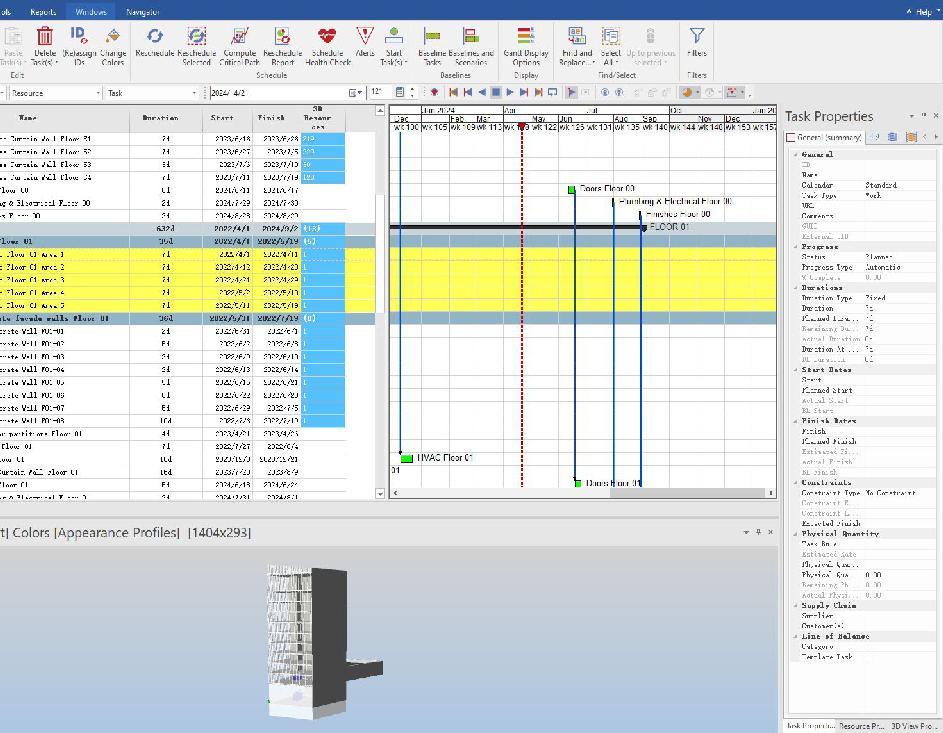Increase the playback step spinner value
Image resolution: width=943 pixels, height=733 pixels.
pyautogui.click(x=413, y=90)
